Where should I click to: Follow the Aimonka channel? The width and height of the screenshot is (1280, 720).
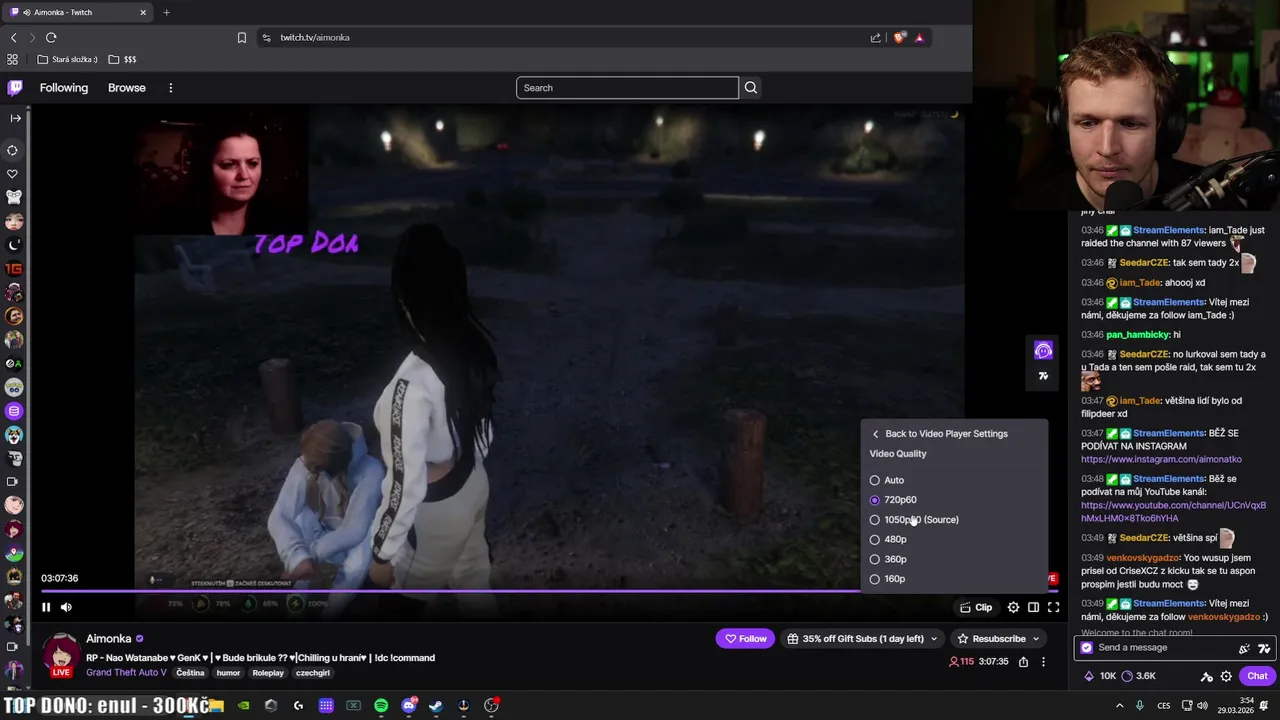click(745, 638)
